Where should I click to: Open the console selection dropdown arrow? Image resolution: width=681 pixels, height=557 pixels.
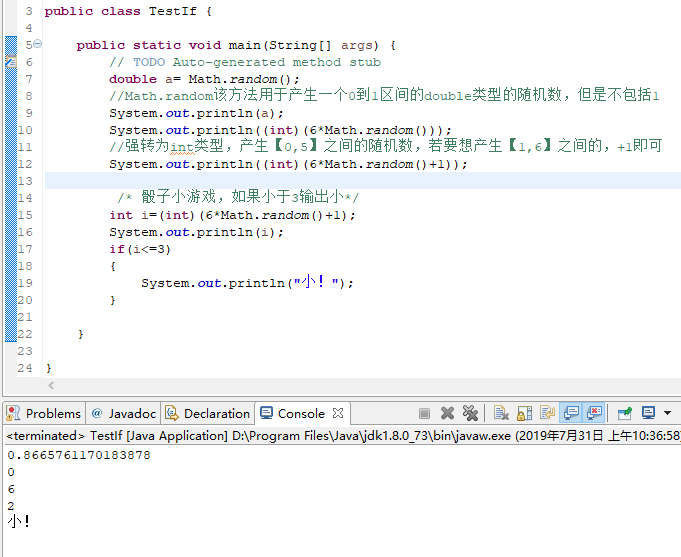click(668, 413)
